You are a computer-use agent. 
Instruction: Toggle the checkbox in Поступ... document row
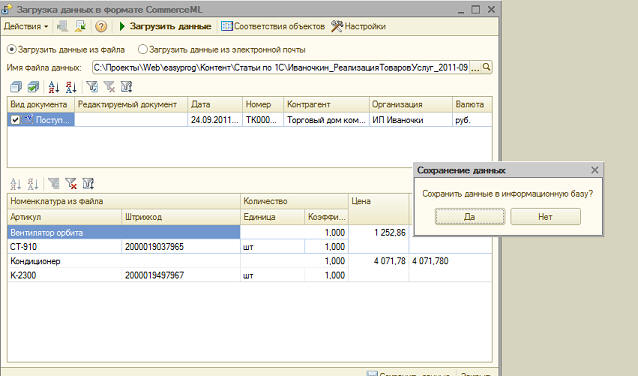point(15,120)
